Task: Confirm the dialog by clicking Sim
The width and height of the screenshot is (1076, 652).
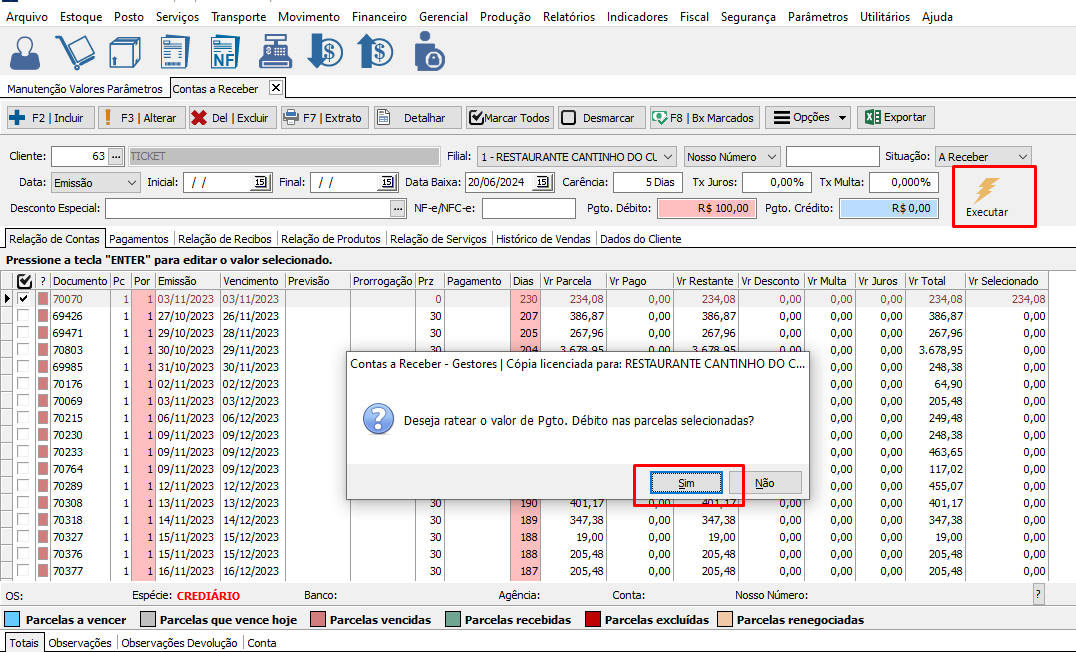Action: pyautogui.click(x=686, y=483)
